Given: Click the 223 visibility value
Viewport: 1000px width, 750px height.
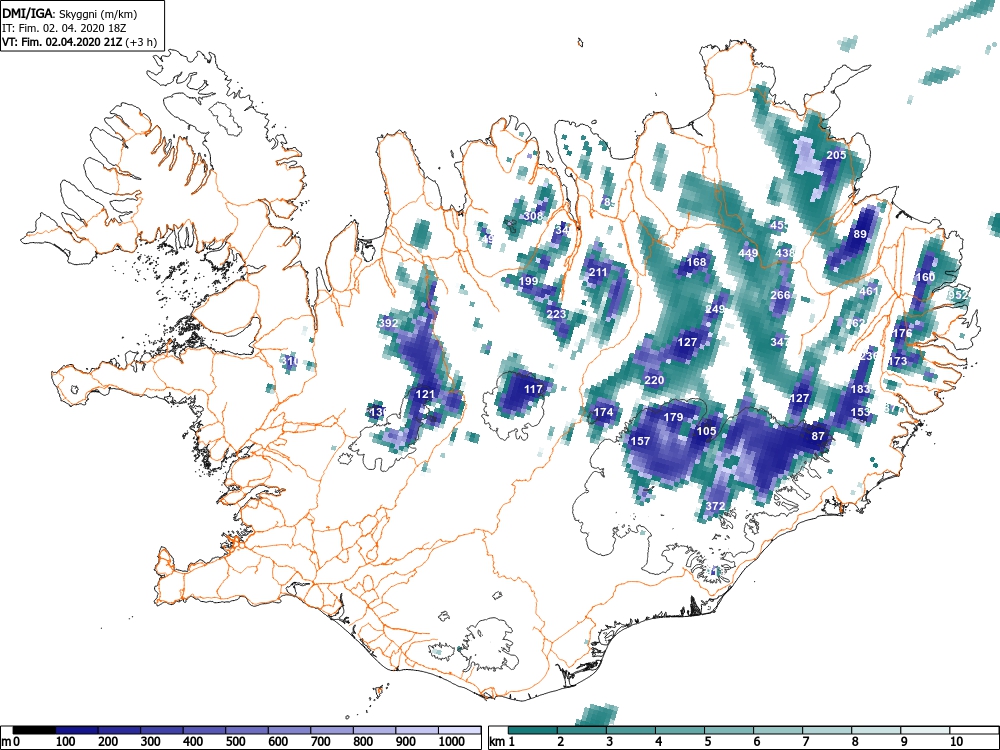Looking at the screenshot, I should (556, 314).
